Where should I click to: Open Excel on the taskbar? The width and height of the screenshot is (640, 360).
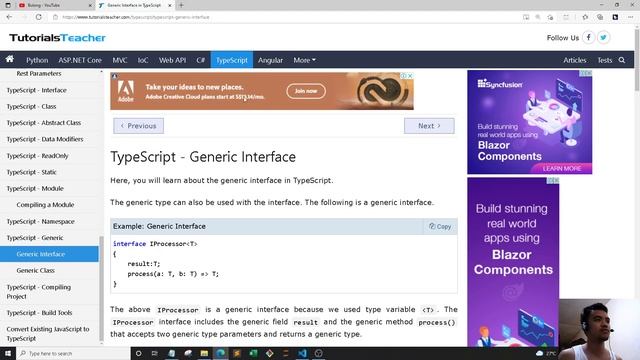253,353
